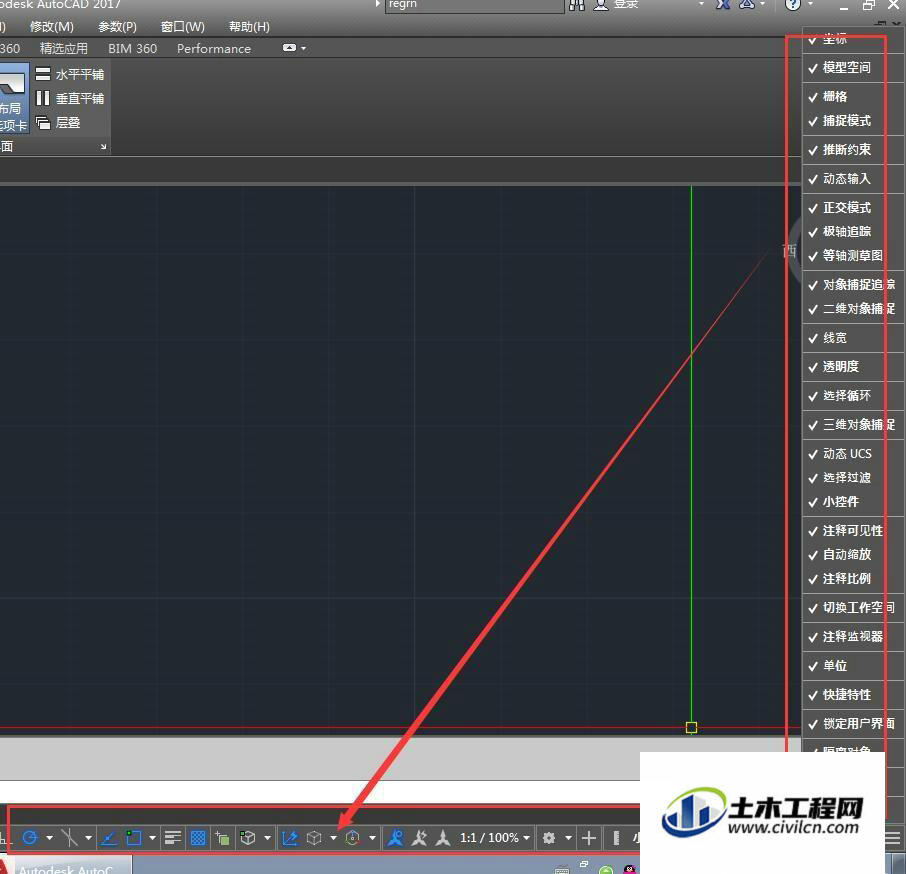Screen dimensions: 906x874
Task: Toggle isometric drafting icon in status bar
Action: (x=69, y=838)
